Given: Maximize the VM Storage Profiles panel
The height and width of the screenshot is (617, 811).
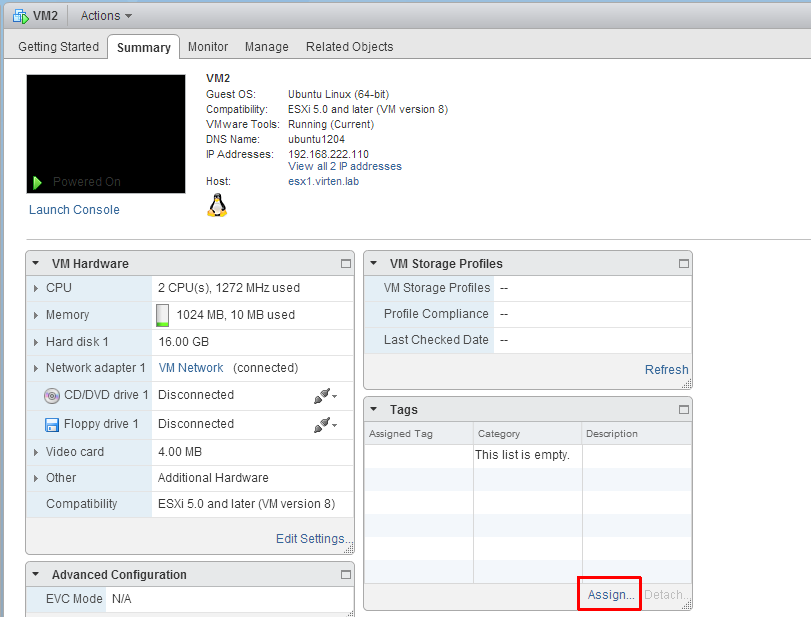Looking at the screenshot, I should point(683,264).
